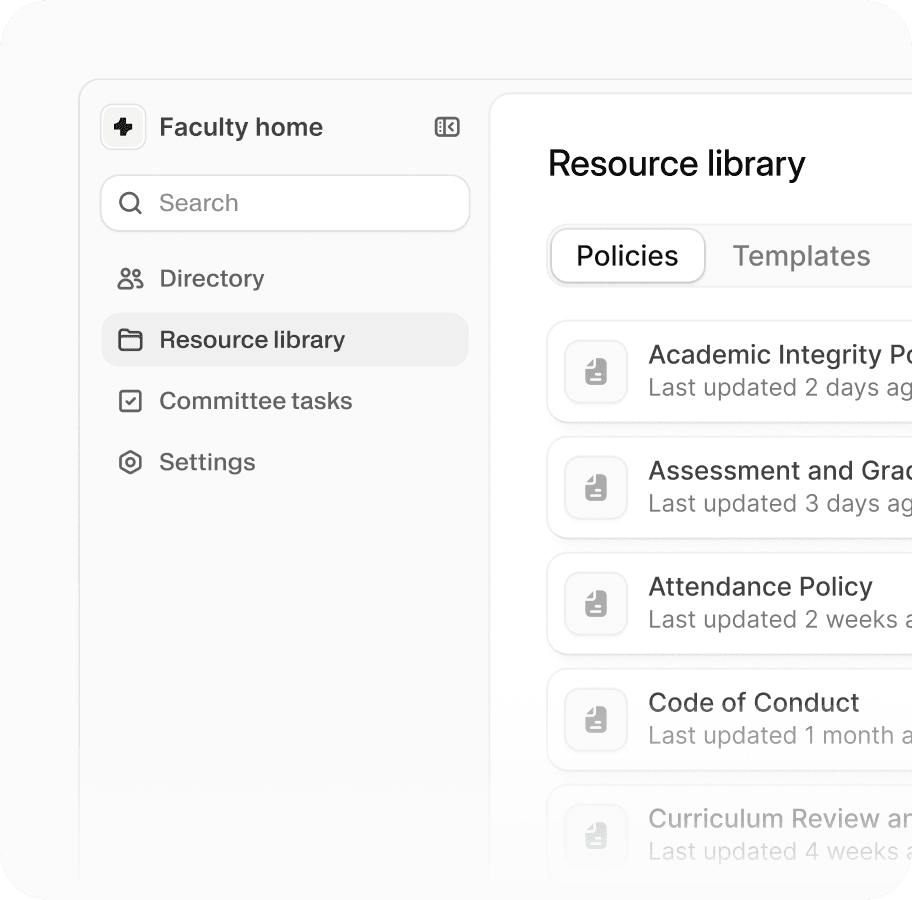Click the Resource library folder icon
Viewport: 912px width, 900px height.
point(130,340)
